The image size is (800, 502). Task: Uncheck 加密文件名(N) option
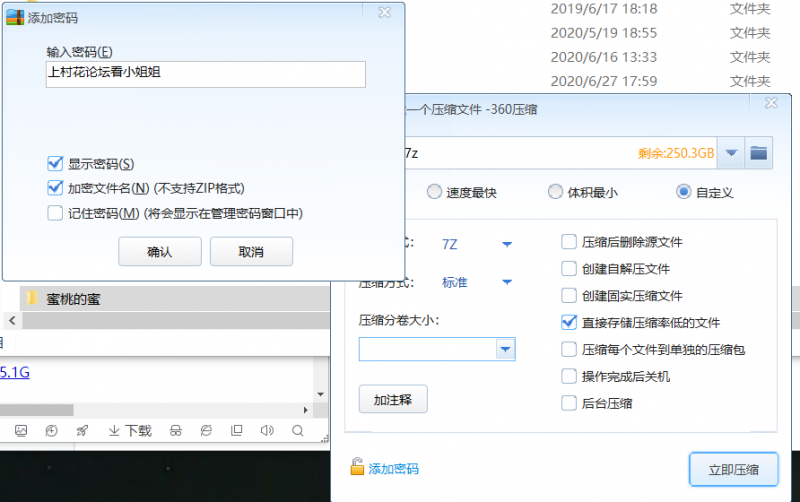pyautogui.click(x=55, y=188)
